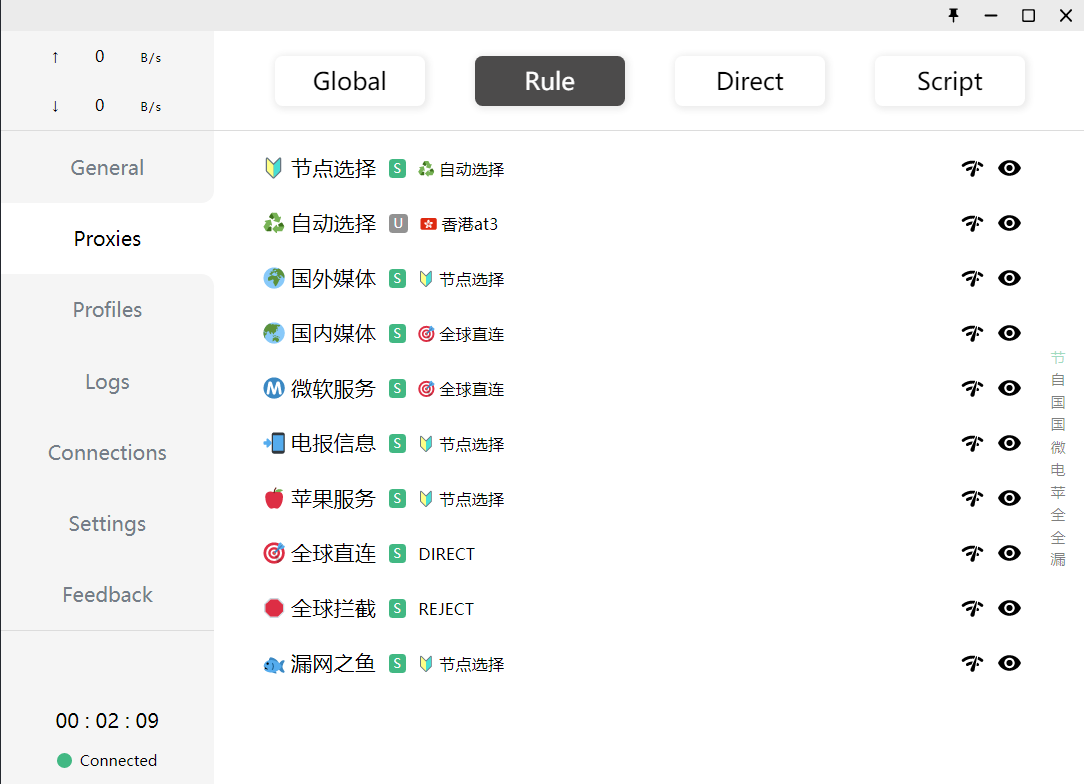
Task: Run latency test for 自动选择 group
Action: click(x=972, y=223)
